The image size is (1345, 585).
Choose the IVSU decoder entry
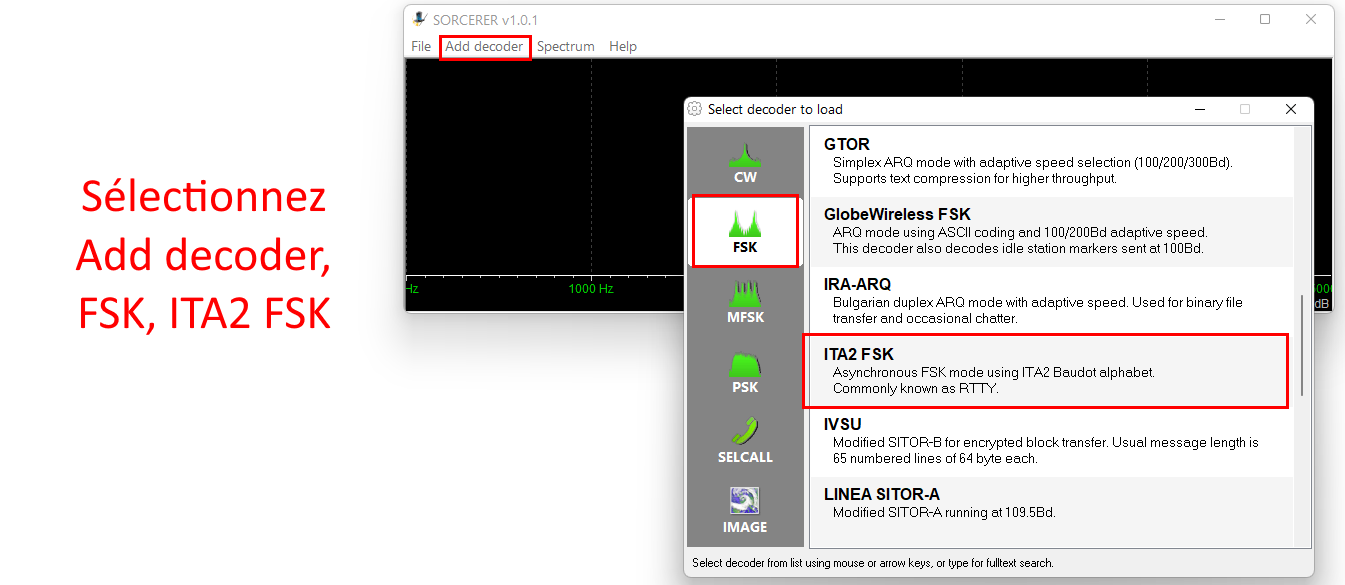(x=1051, y=441)
